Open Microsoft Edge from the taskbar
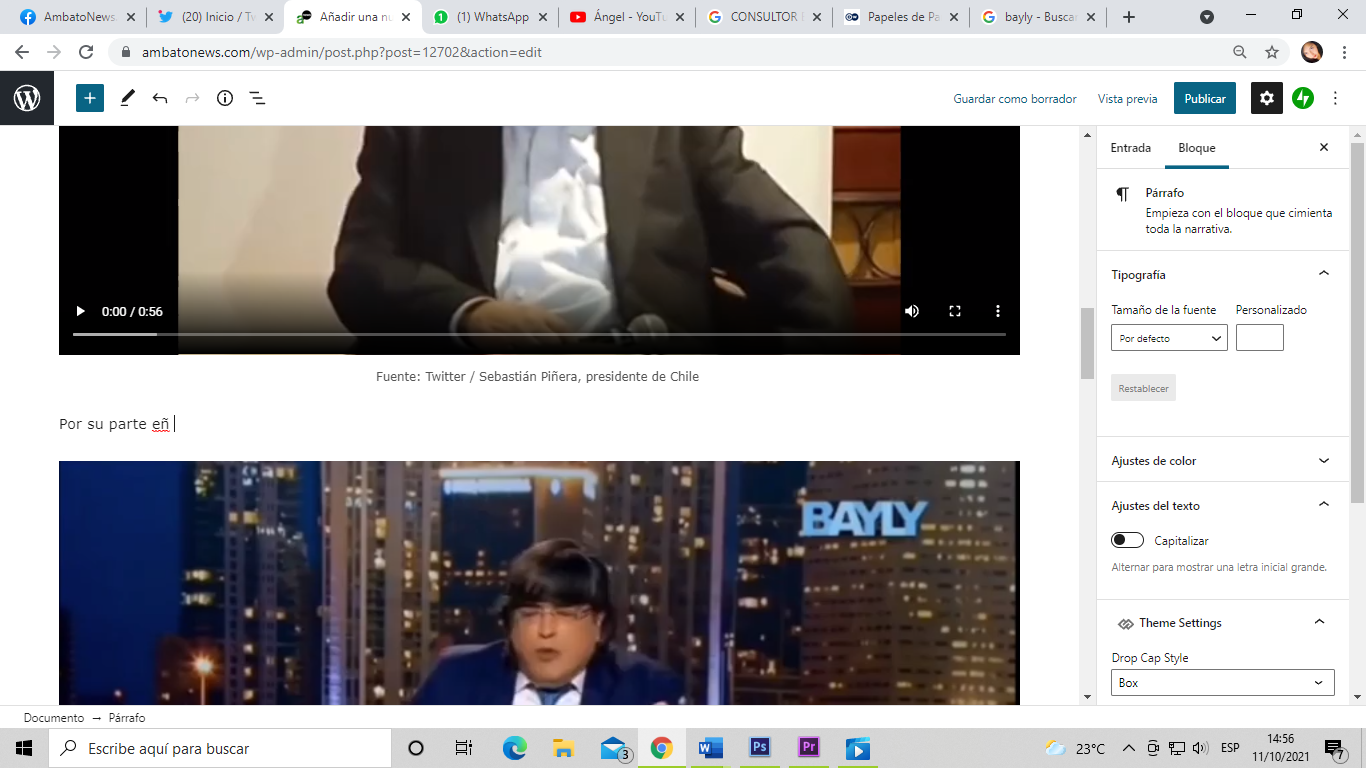The height and width of the screenshot is (768, 1366). point(514,748)
